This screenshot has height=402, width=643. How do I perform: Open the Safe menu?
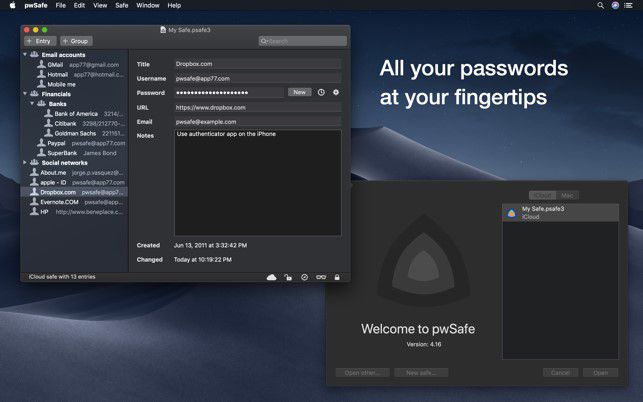[122, 5]
